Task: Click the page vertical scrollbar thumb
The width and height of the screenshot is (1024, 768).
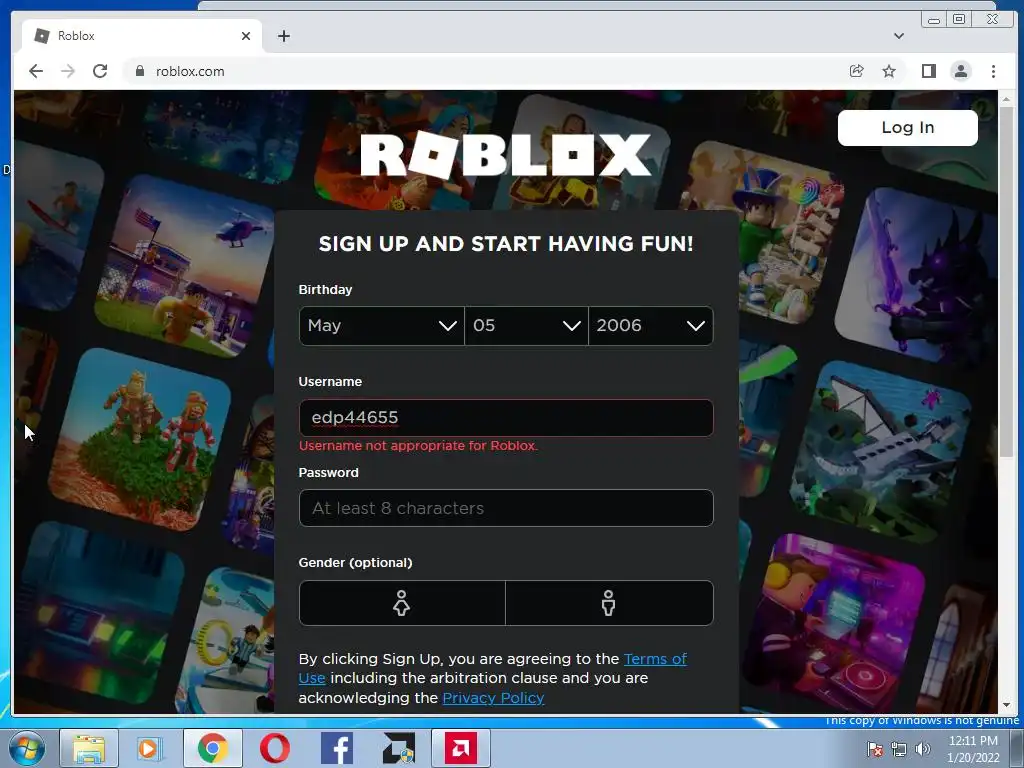Action: point(1006,281)
